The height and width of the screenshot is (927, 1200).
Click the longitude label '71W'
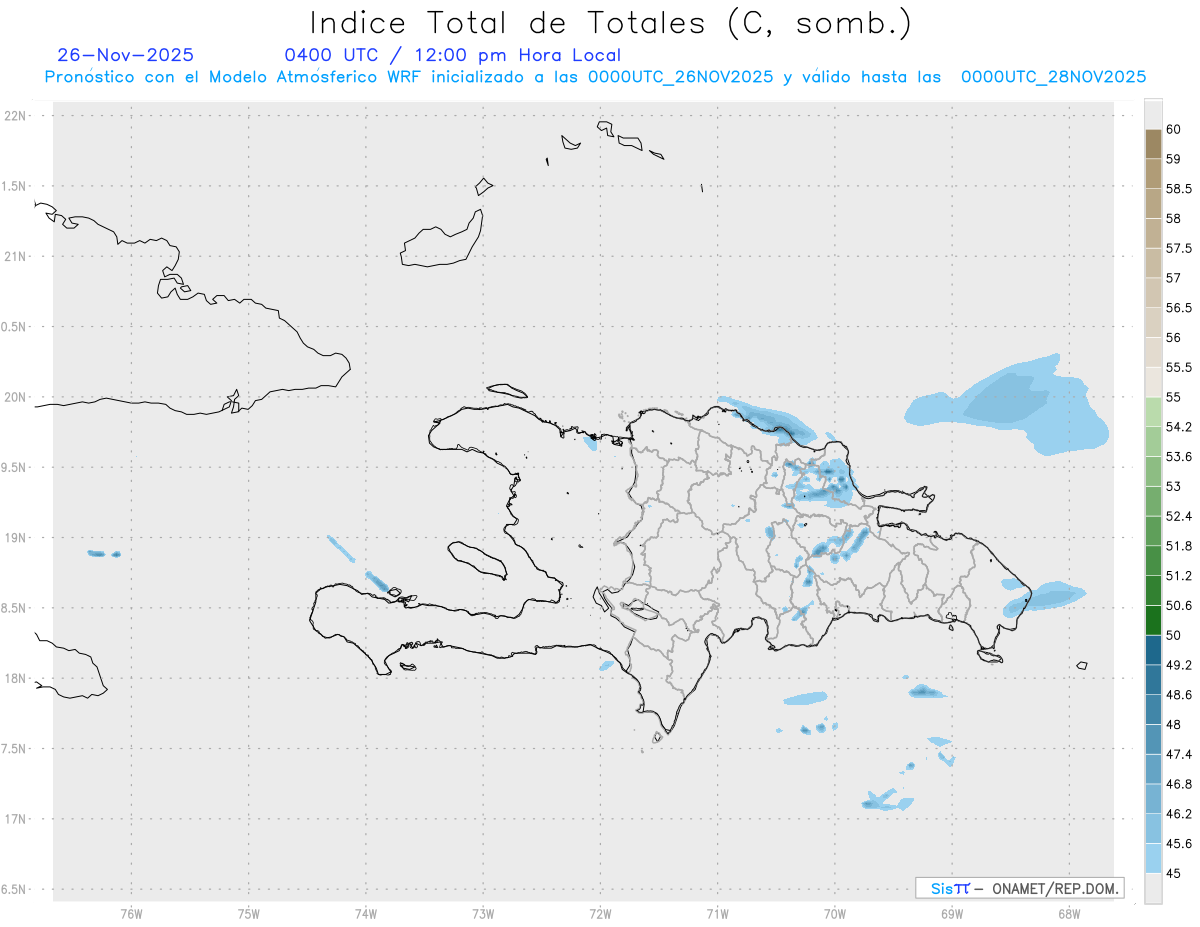(x=717, y=913)
